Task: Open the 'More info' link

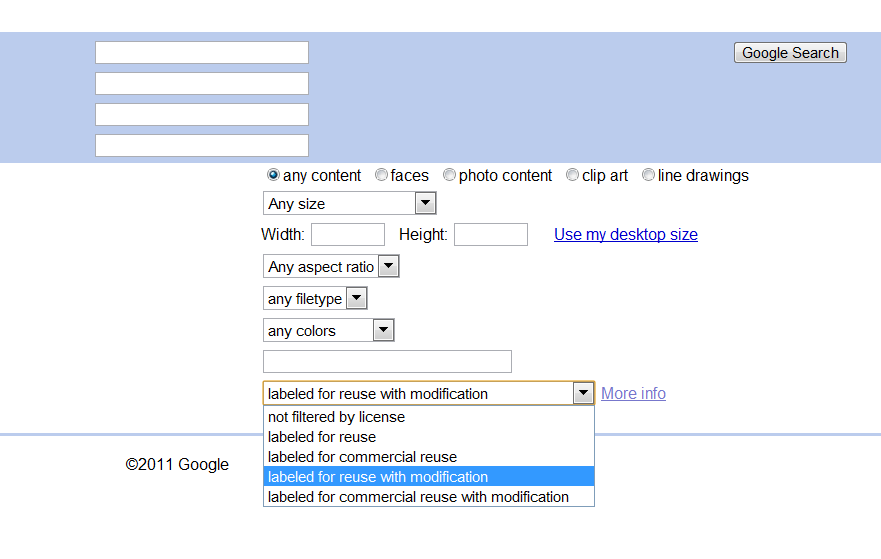Action: 633,393
